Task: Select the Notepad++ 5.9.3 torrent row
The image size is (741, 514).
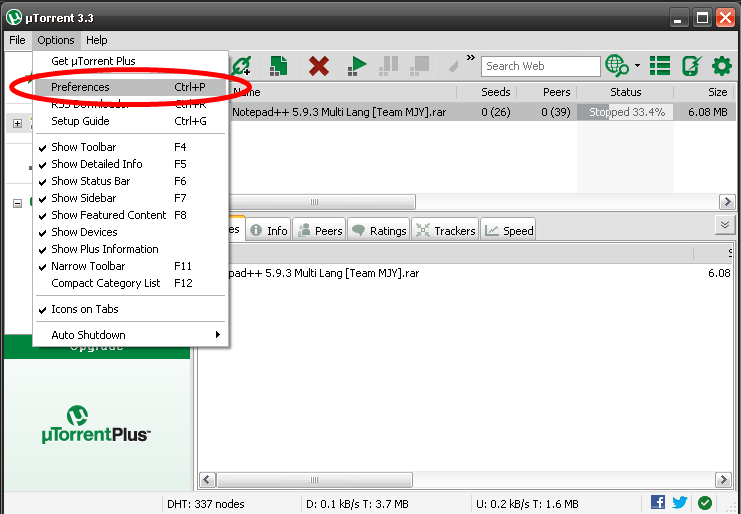Action: click(480, 112)
